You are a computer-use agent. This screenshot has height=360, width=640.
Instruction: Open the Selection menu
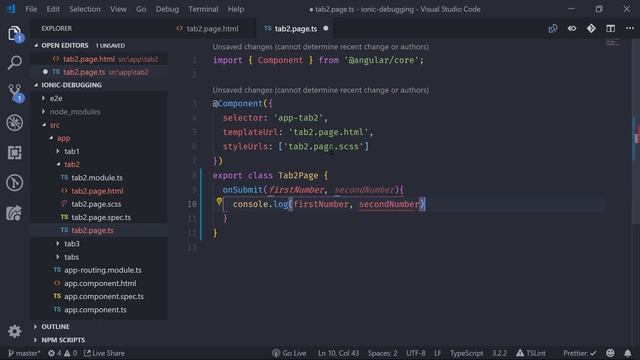pyautogui.click(x=84, y=9)
